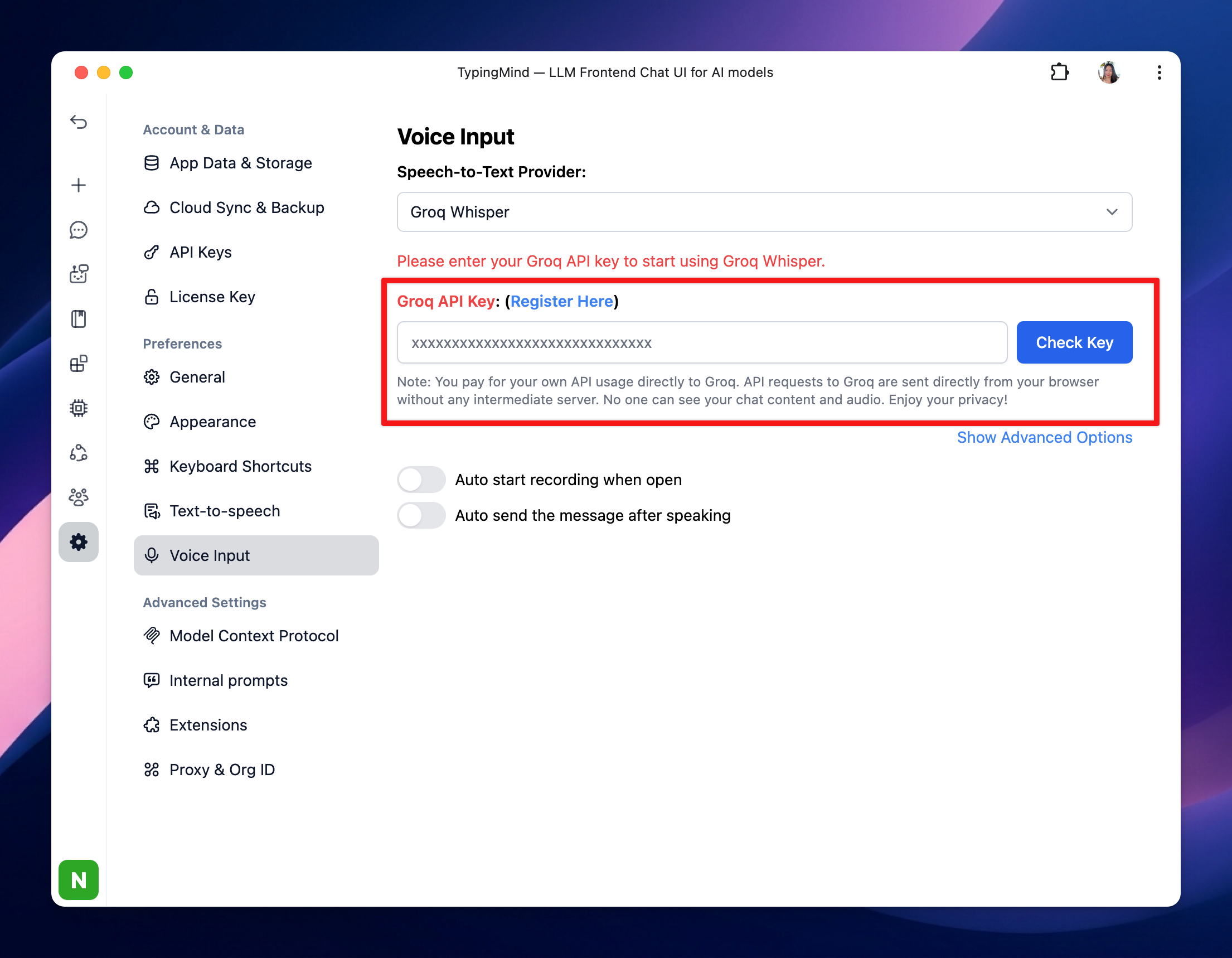Click the 'Preferences' section heading

[x=182, y=343]
